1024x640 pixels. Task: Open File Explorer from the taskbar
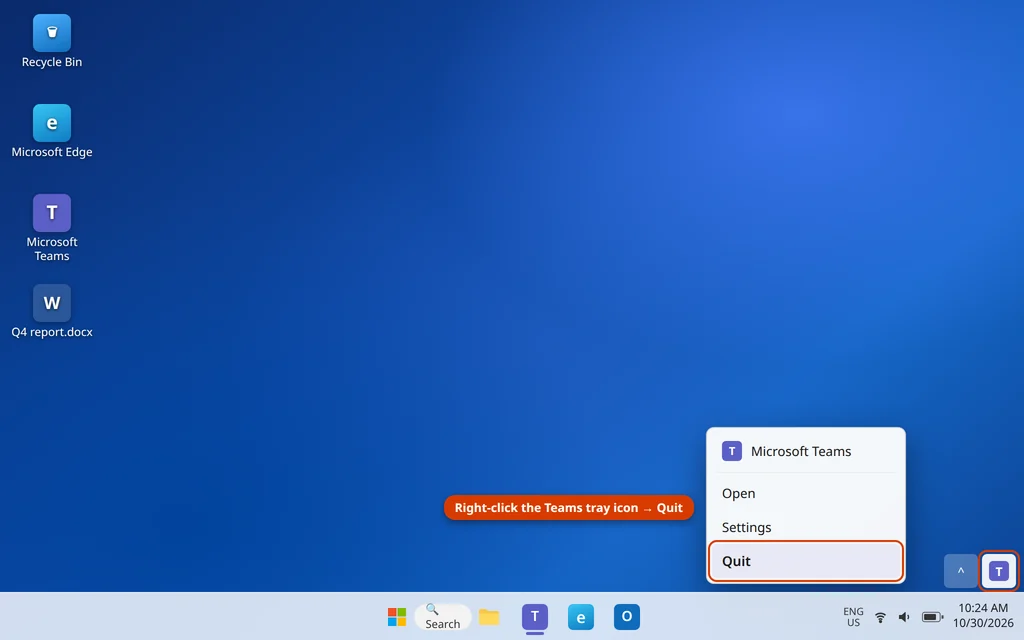coord(488,616)
